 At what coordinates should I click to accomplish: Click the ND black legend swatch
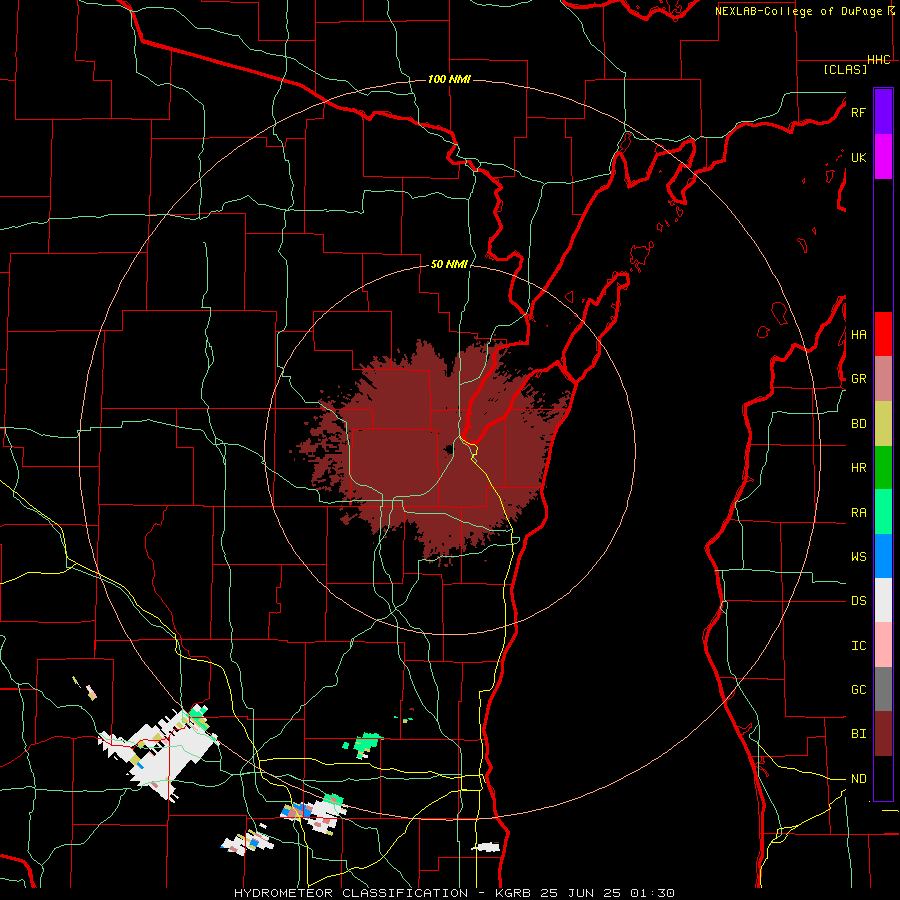pyautogui.click(x=883, y=778)
